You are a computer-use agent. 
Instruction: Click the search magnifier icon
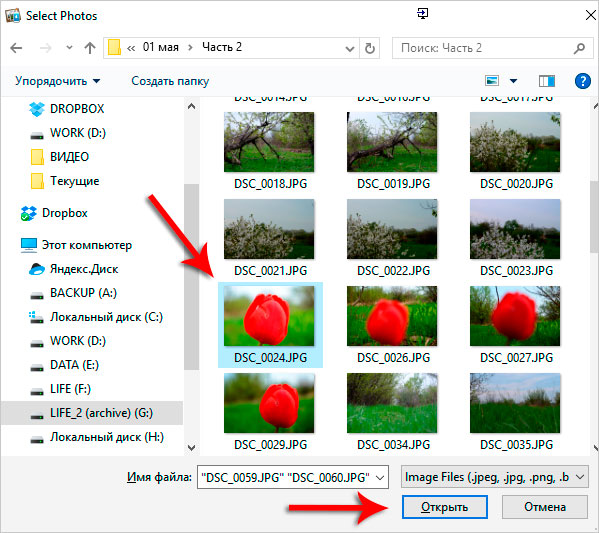tap(579, 48)
